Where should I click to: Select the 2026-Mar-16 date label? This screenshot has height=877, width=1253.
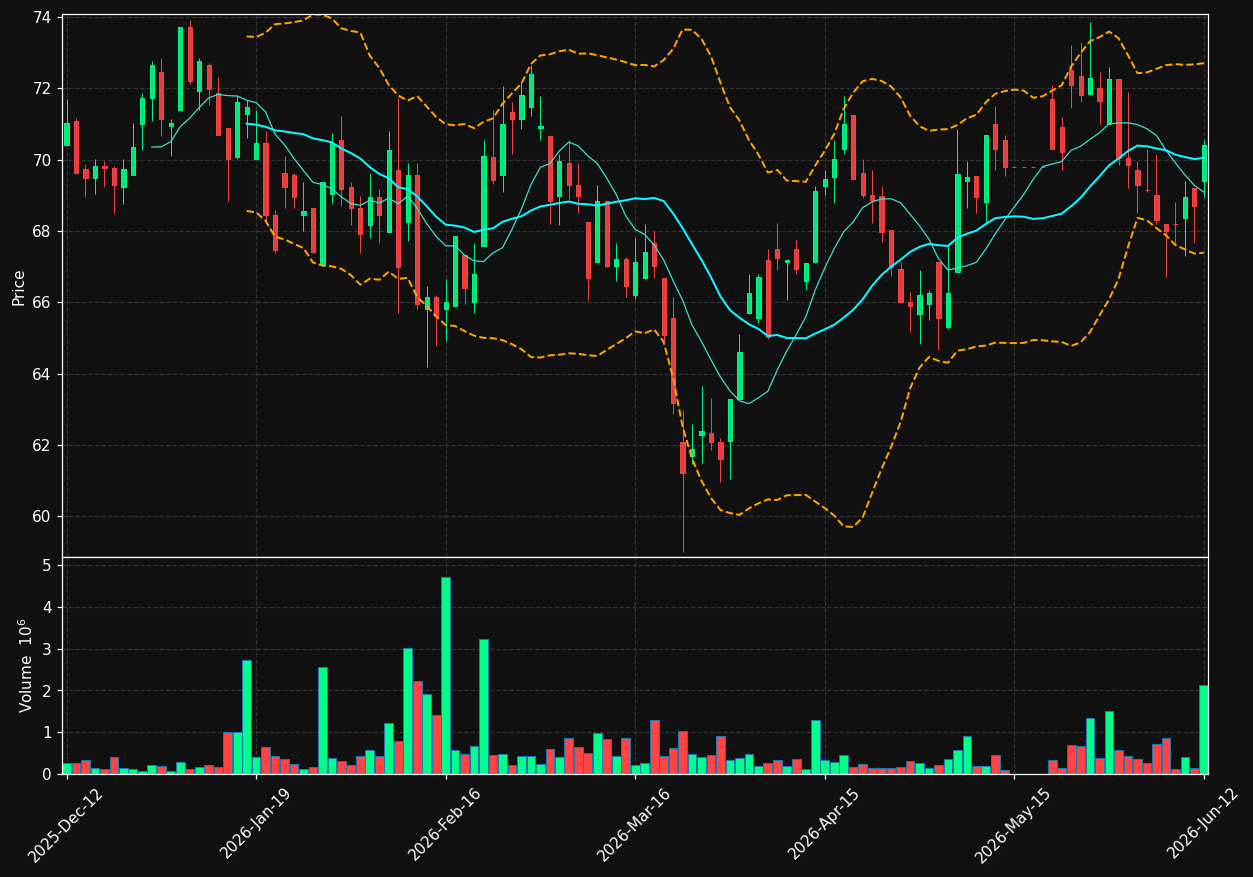(633, 826)
